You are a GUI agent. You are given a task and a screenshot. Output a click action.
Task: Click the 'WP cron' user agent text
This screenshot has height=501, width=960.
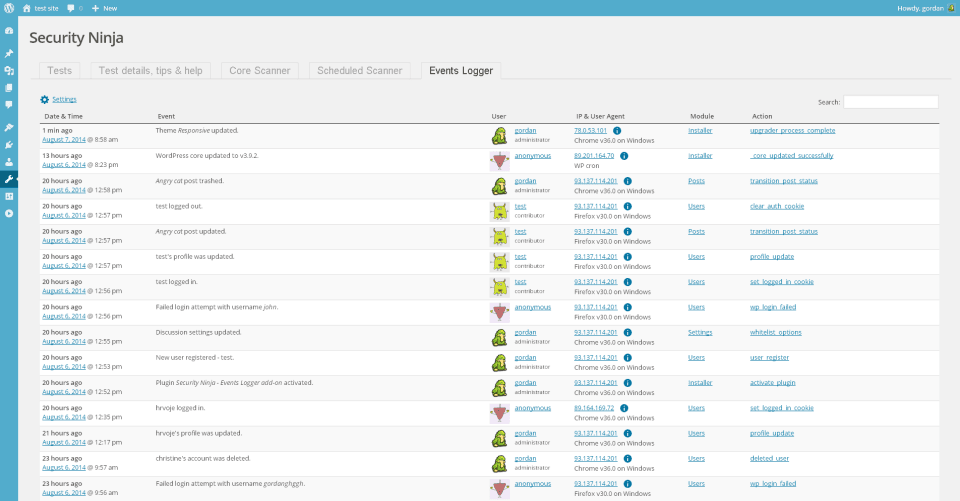(x=587, y=165)
